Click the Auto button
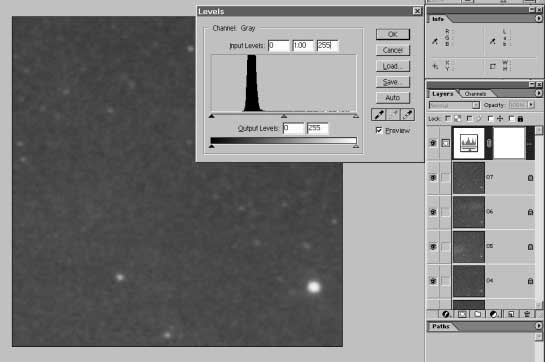Screen dimensions: 545x362 click(x=393, y=98)
